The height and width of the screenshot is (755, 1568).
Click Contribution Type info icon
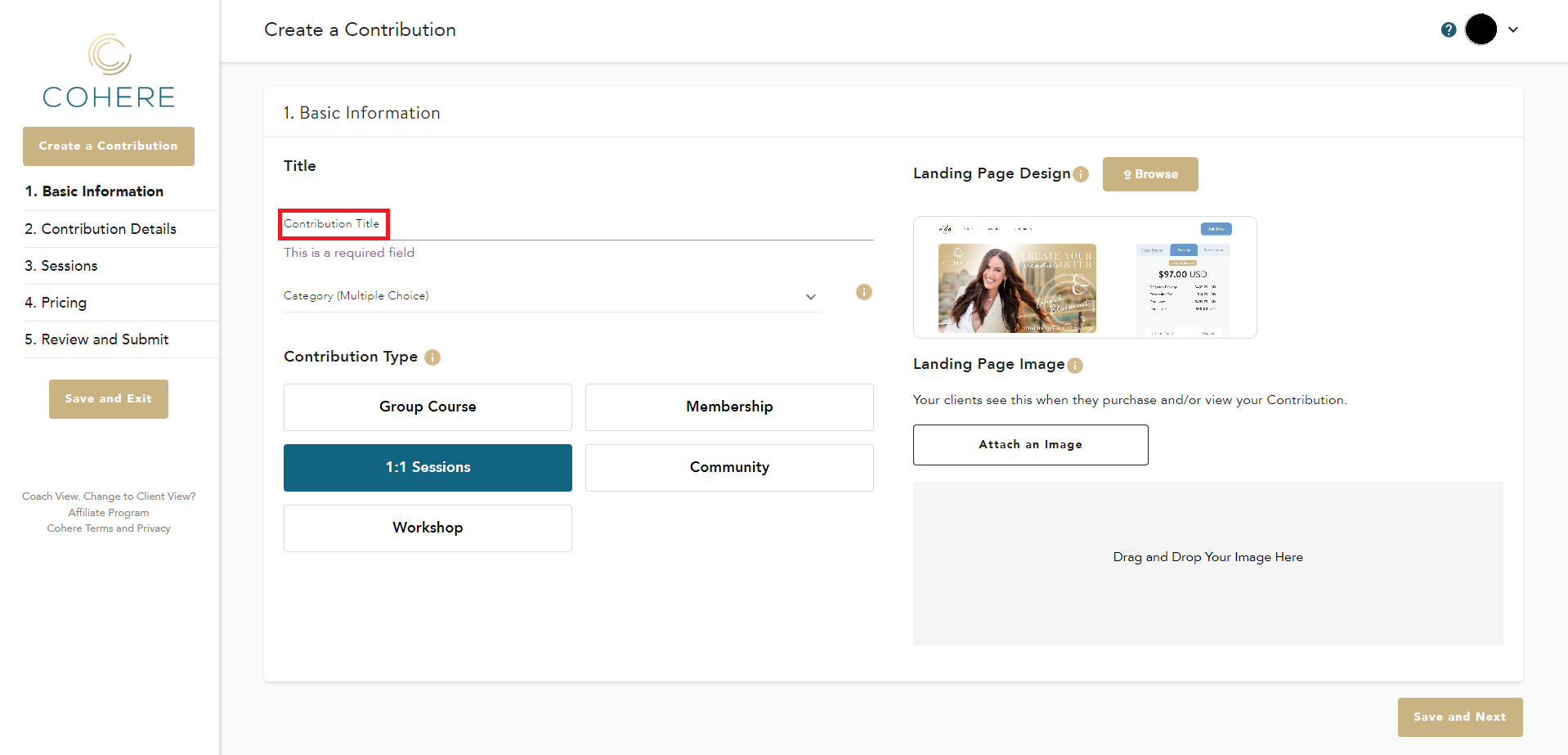coord(432,357)
